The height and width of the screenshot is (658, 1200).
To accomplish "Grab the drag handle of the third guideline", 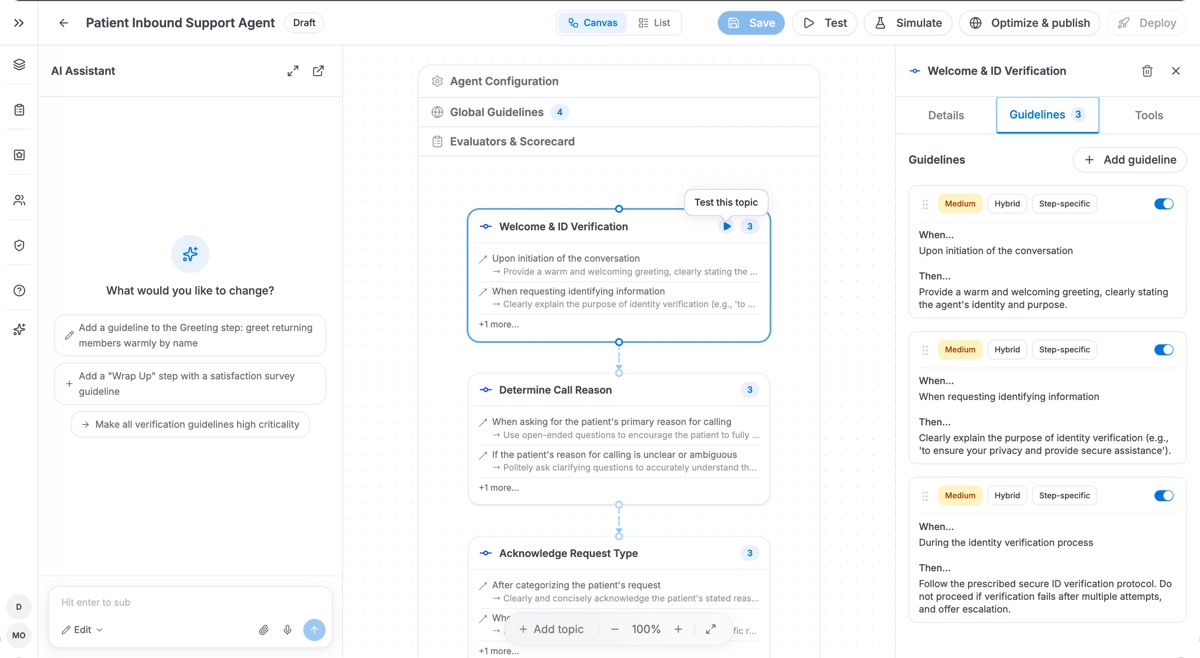I will (925, 496).
